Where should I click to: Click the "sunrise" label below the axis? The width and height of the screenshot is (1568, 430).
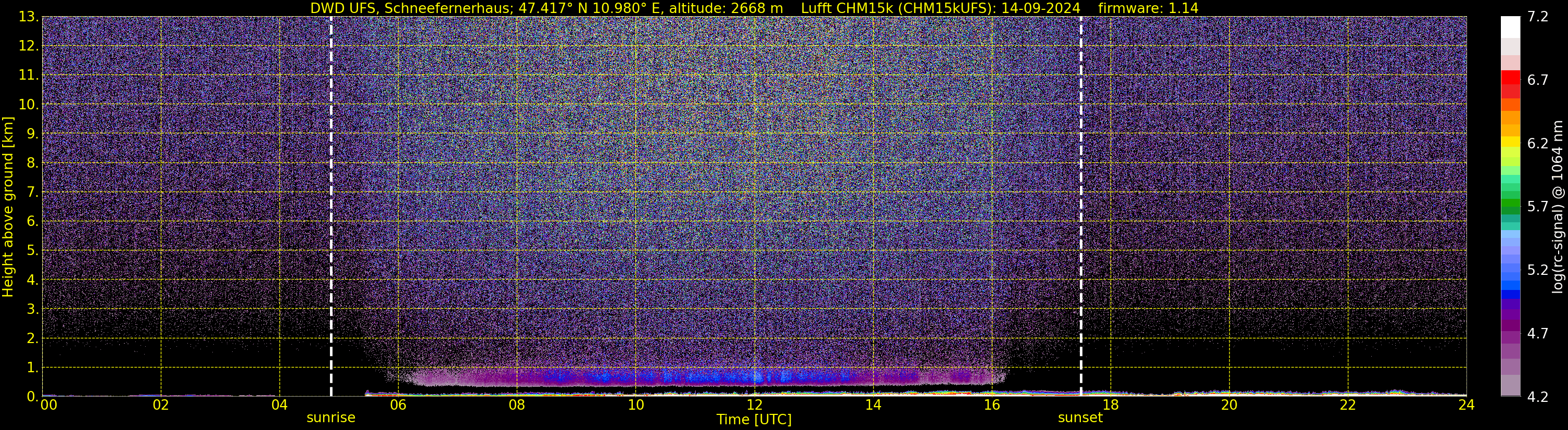coord(330,417)
